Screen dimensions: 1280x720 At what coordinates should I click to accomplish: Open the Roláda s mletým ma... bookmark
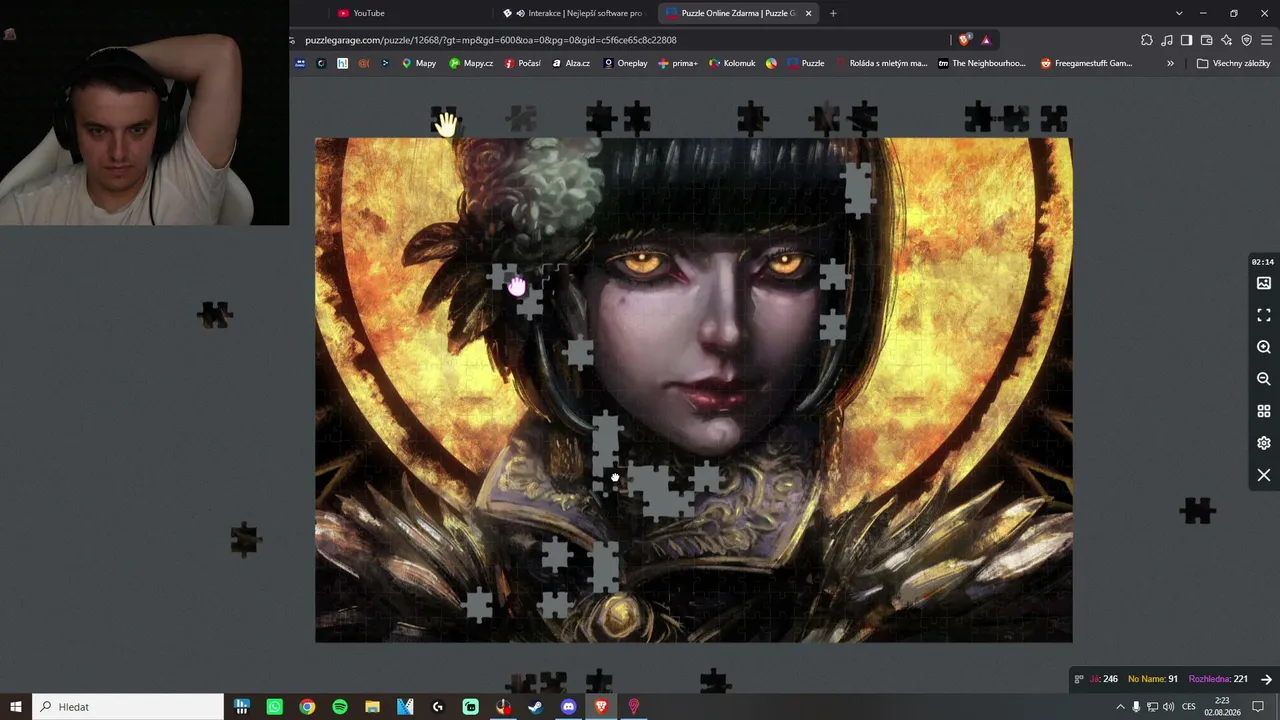pos(881,63)
